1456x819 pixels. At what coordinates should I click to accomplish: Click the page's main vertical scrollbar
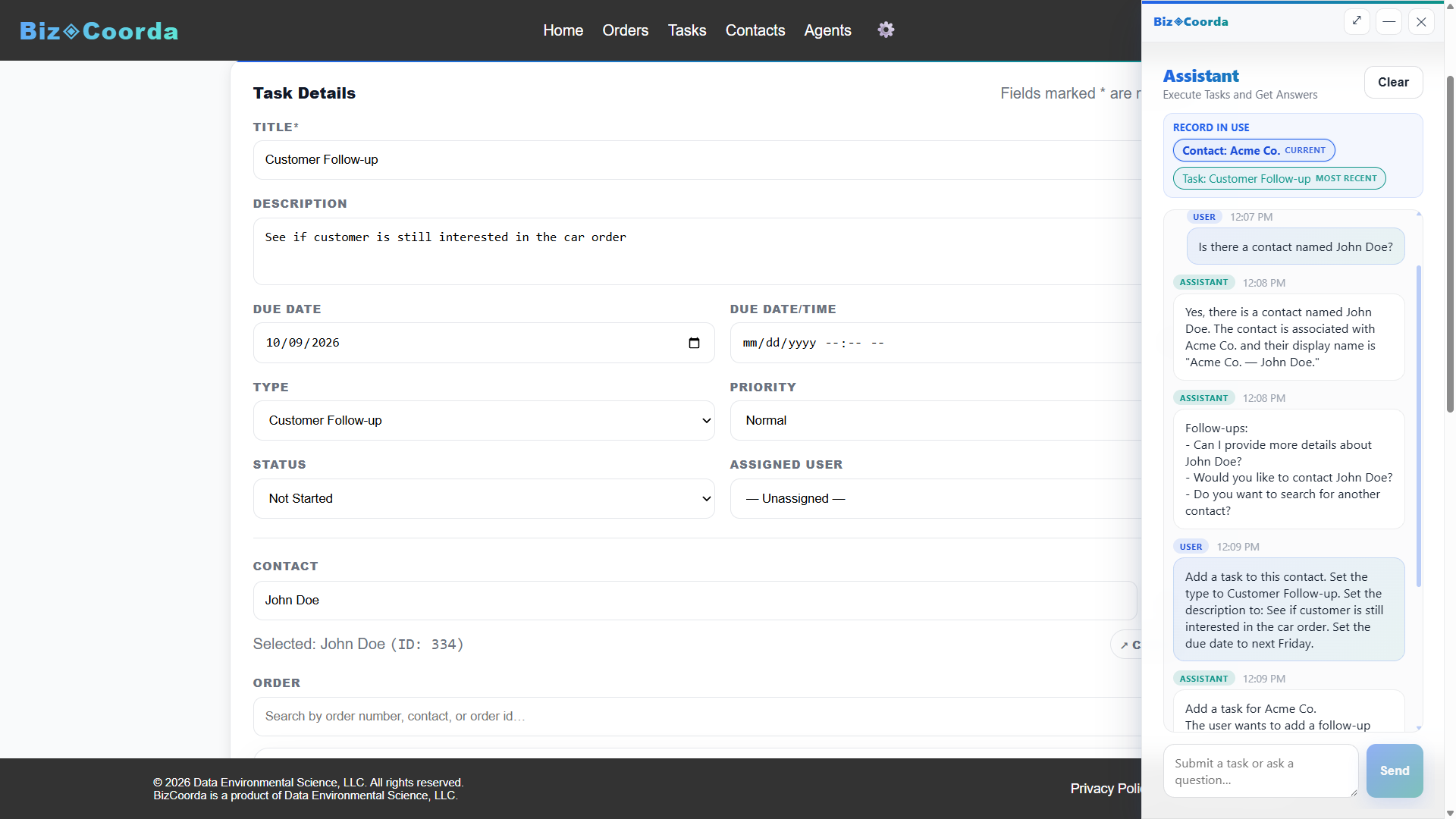pos(1450,243)
